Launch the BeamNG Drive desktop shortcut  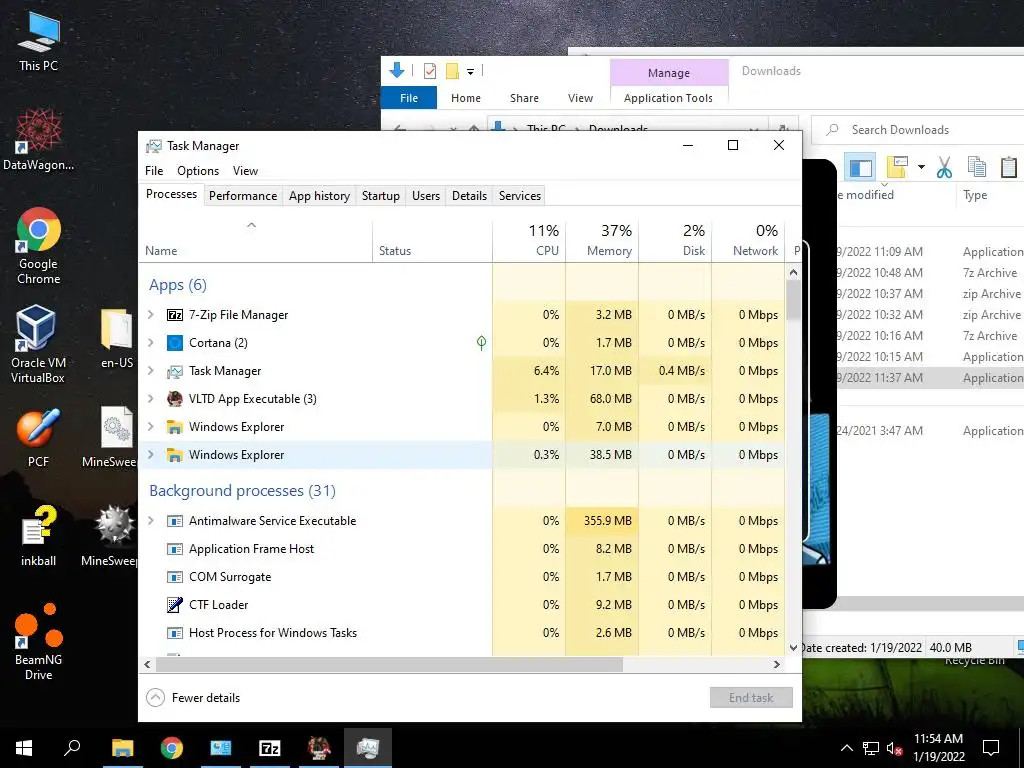click(x=39, y=642)
